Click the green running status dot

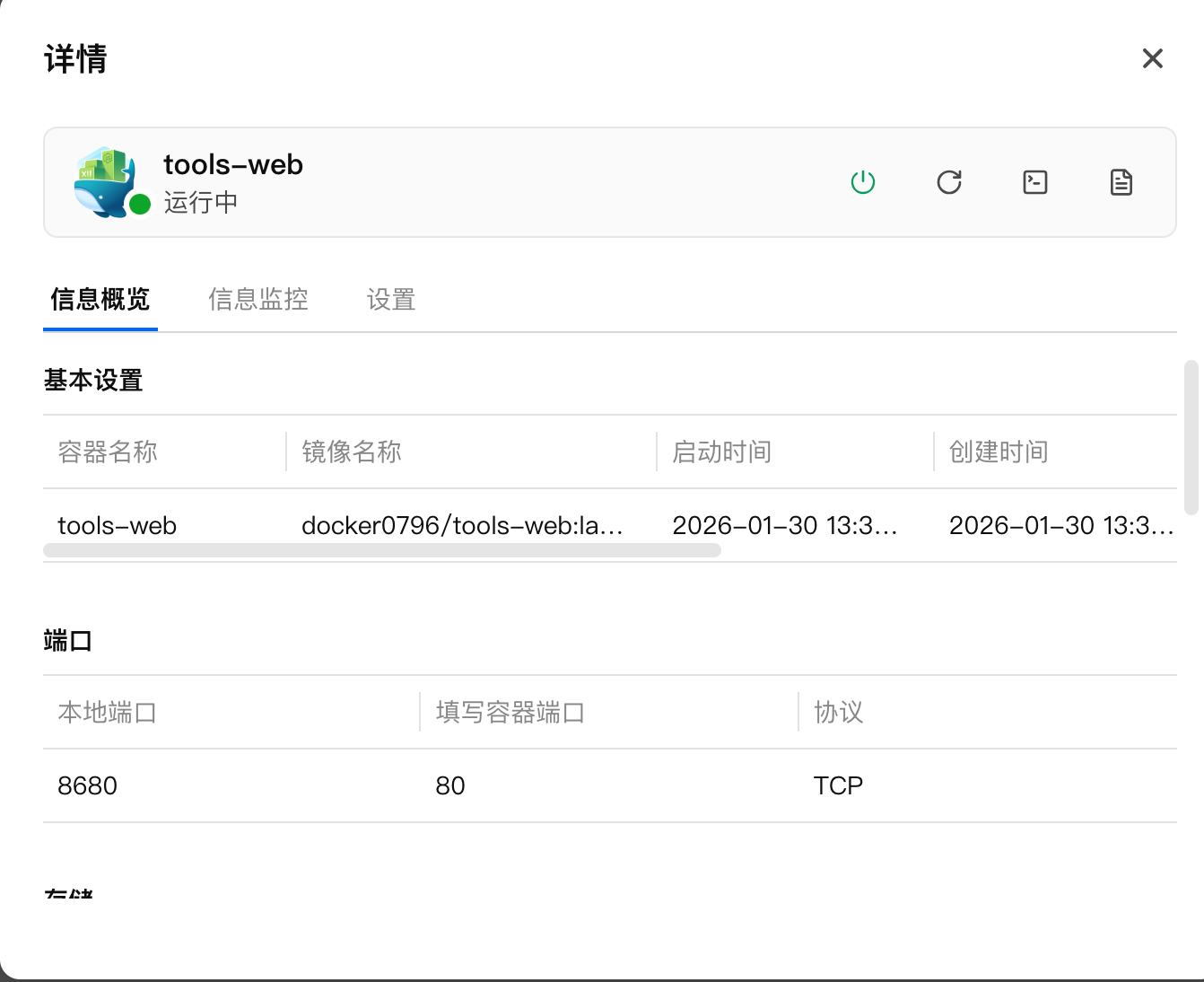(140, 205)
